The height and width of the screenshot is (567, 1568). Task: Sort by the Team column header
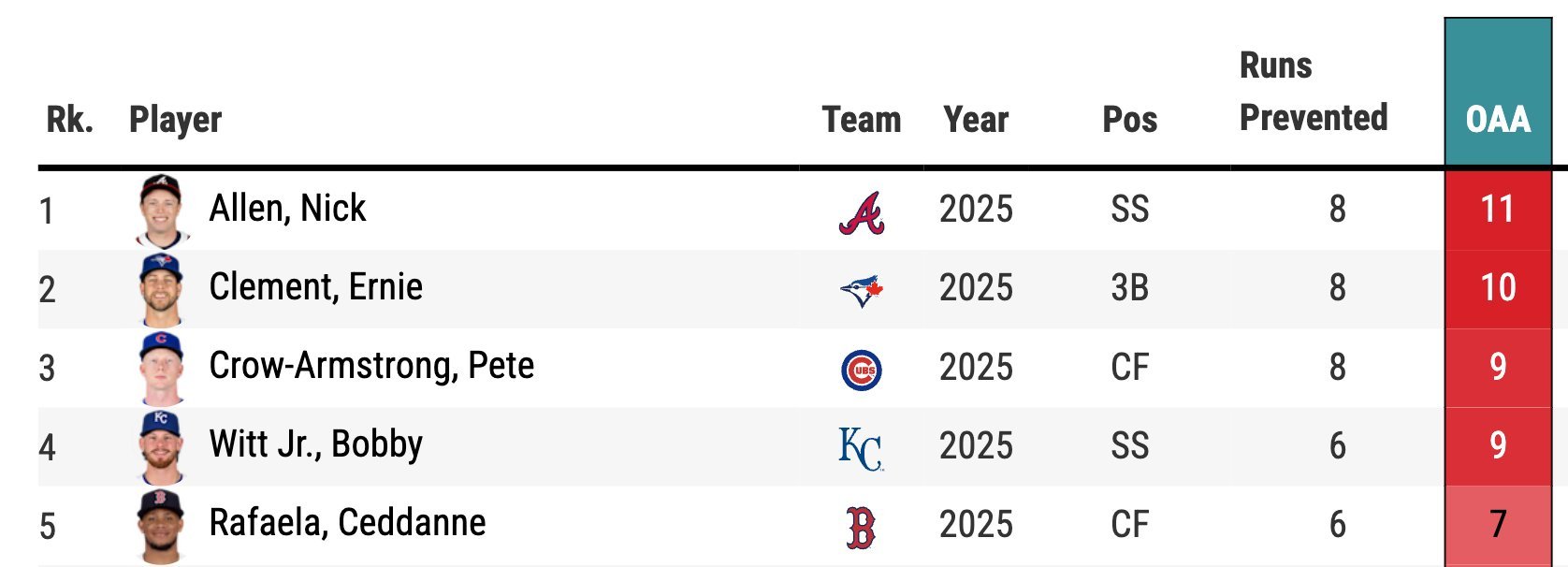tap(861, 119)
